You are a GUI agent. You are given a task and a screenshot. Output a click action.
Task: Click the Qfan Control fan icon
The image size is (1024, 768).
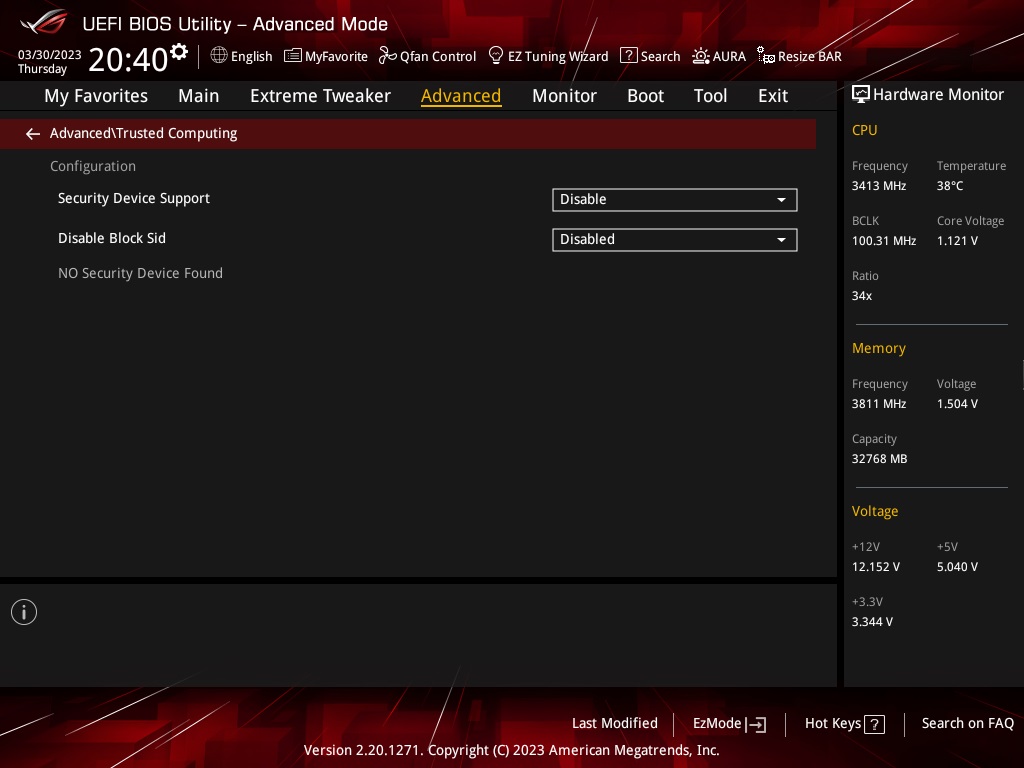387,56
